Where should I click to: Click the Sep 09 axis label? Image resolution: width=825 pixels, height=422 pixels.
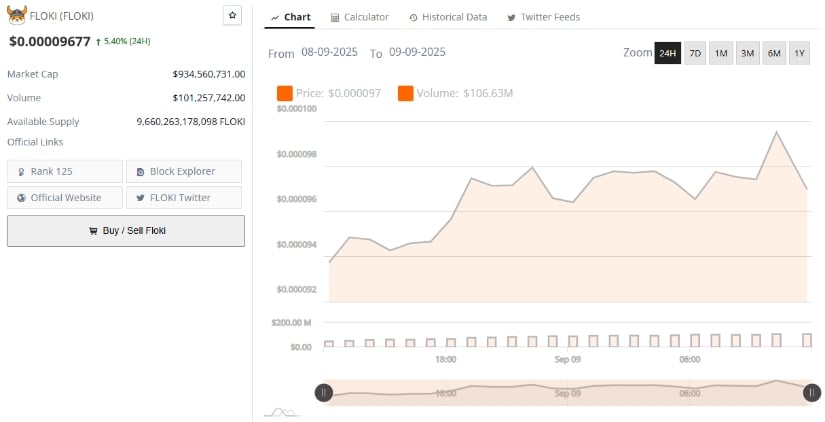pyautogui.click(x=568, y=360)
